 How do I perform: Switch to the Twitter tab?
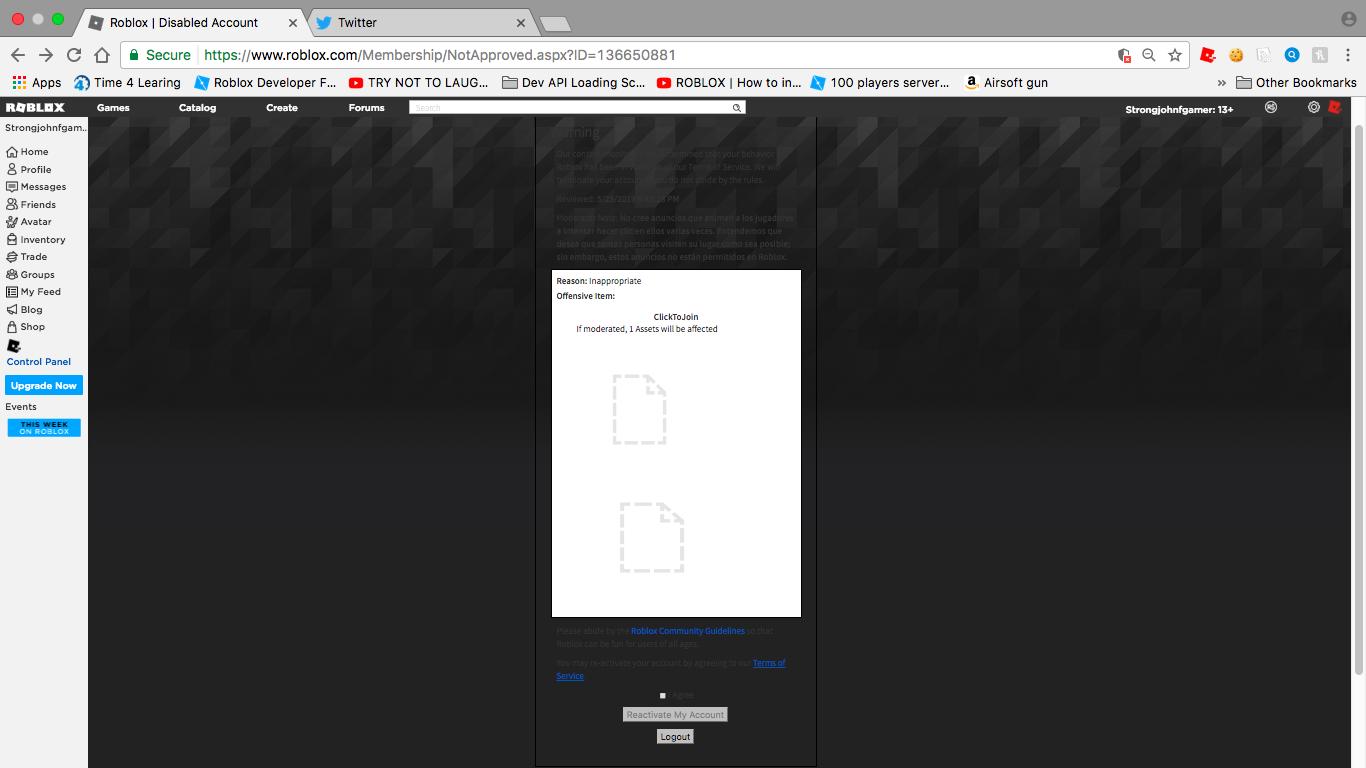[422, 22]
